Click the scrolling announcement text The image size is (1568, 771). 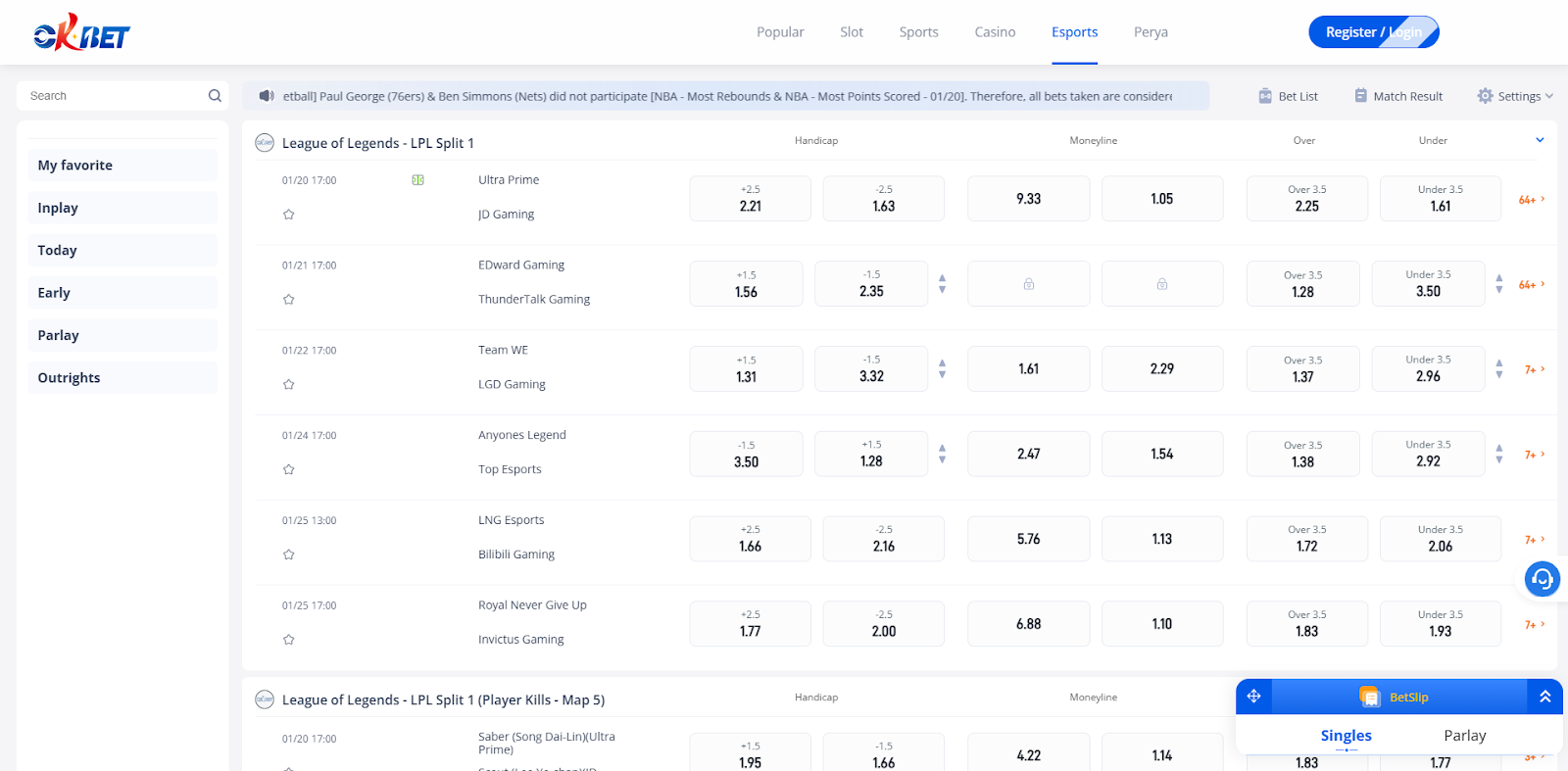pyautogui.click(x=727, y=96)
